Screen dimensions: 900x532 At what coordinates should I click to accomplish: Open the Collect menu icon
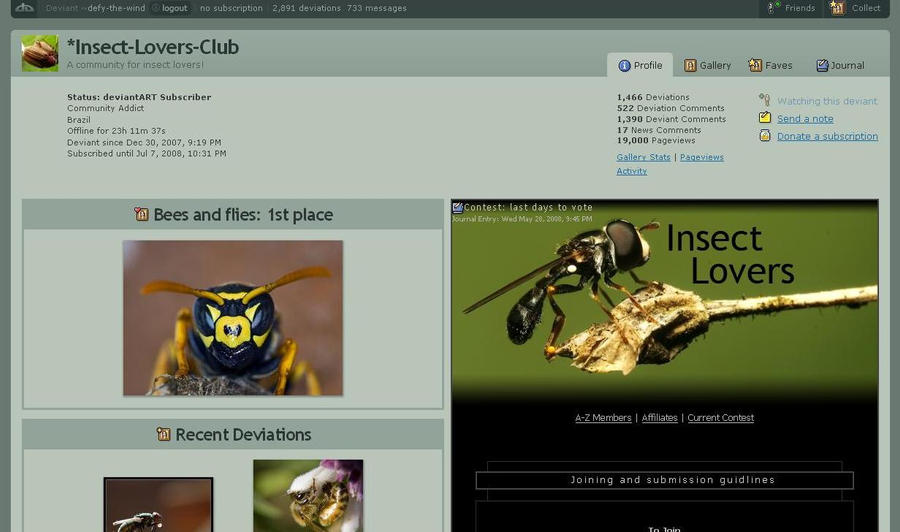click(837, 7)
